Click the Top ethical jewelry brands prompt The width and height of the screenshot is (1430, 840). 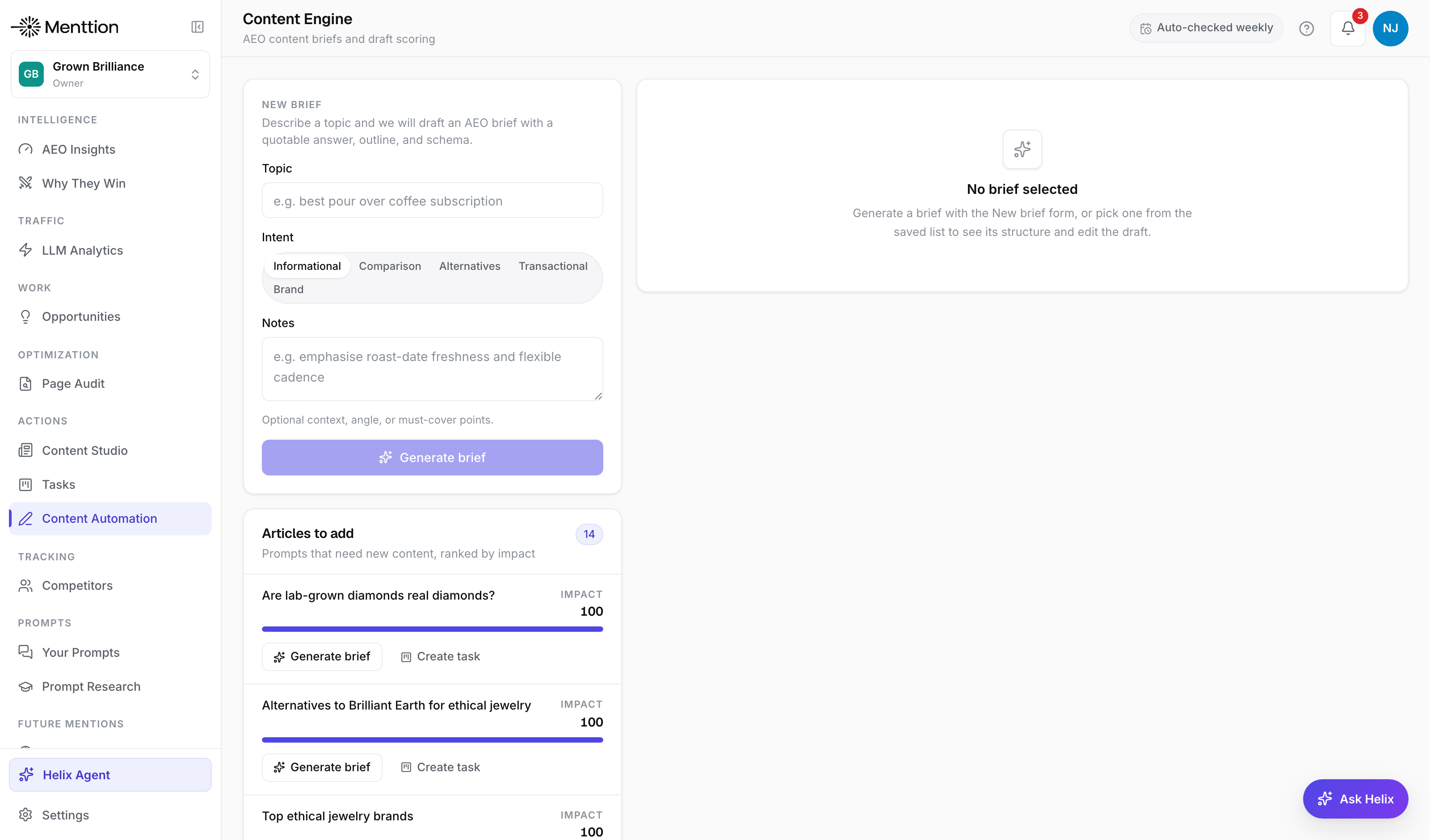tap(338, 815)
